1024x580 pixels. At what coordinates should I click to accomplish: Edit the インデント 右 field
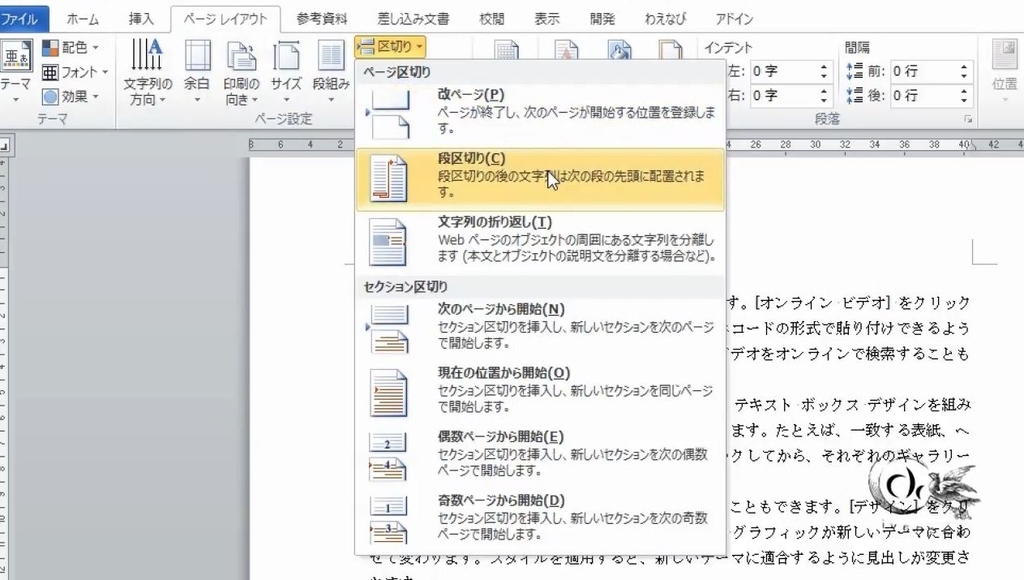point(782,95)
